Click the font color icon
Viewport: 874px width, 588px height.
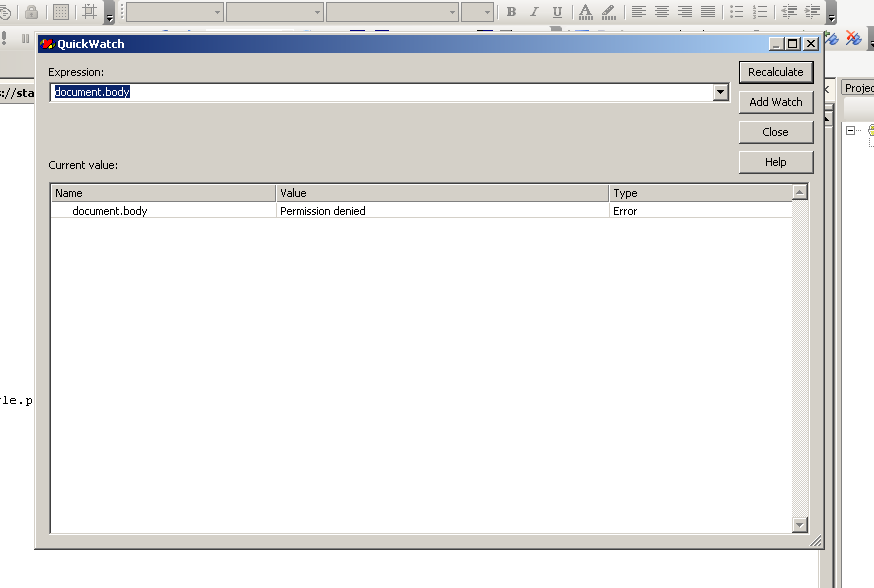585,12
